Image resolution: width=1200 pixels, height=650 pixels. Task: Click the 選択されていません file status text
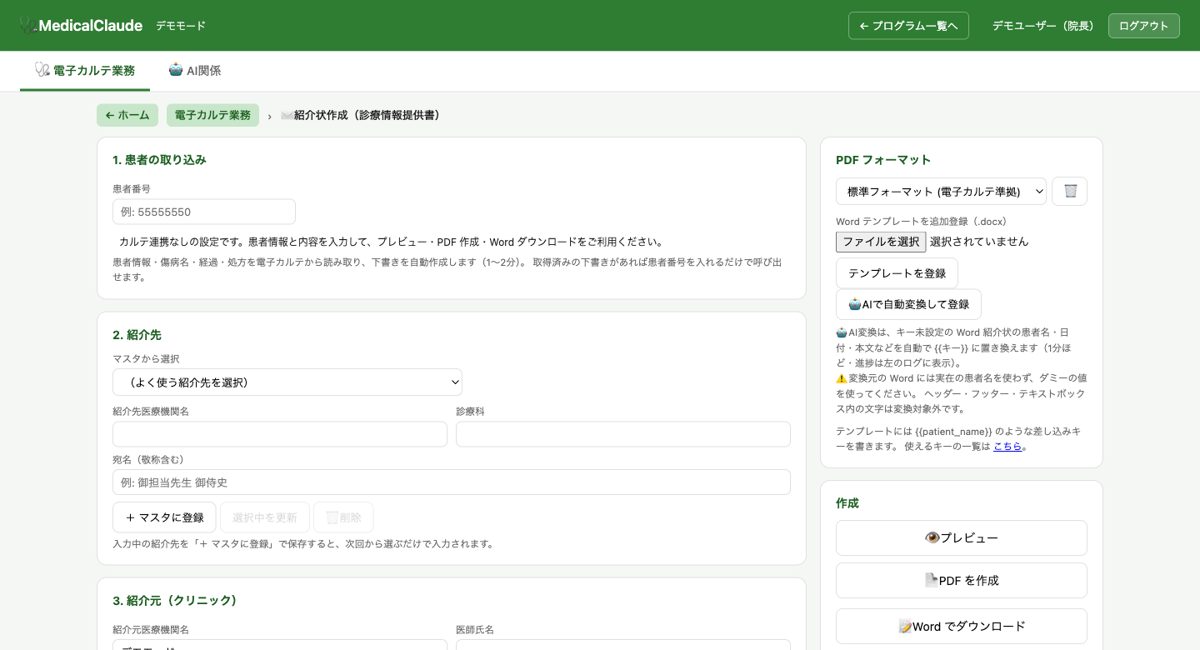coord(979,241)
